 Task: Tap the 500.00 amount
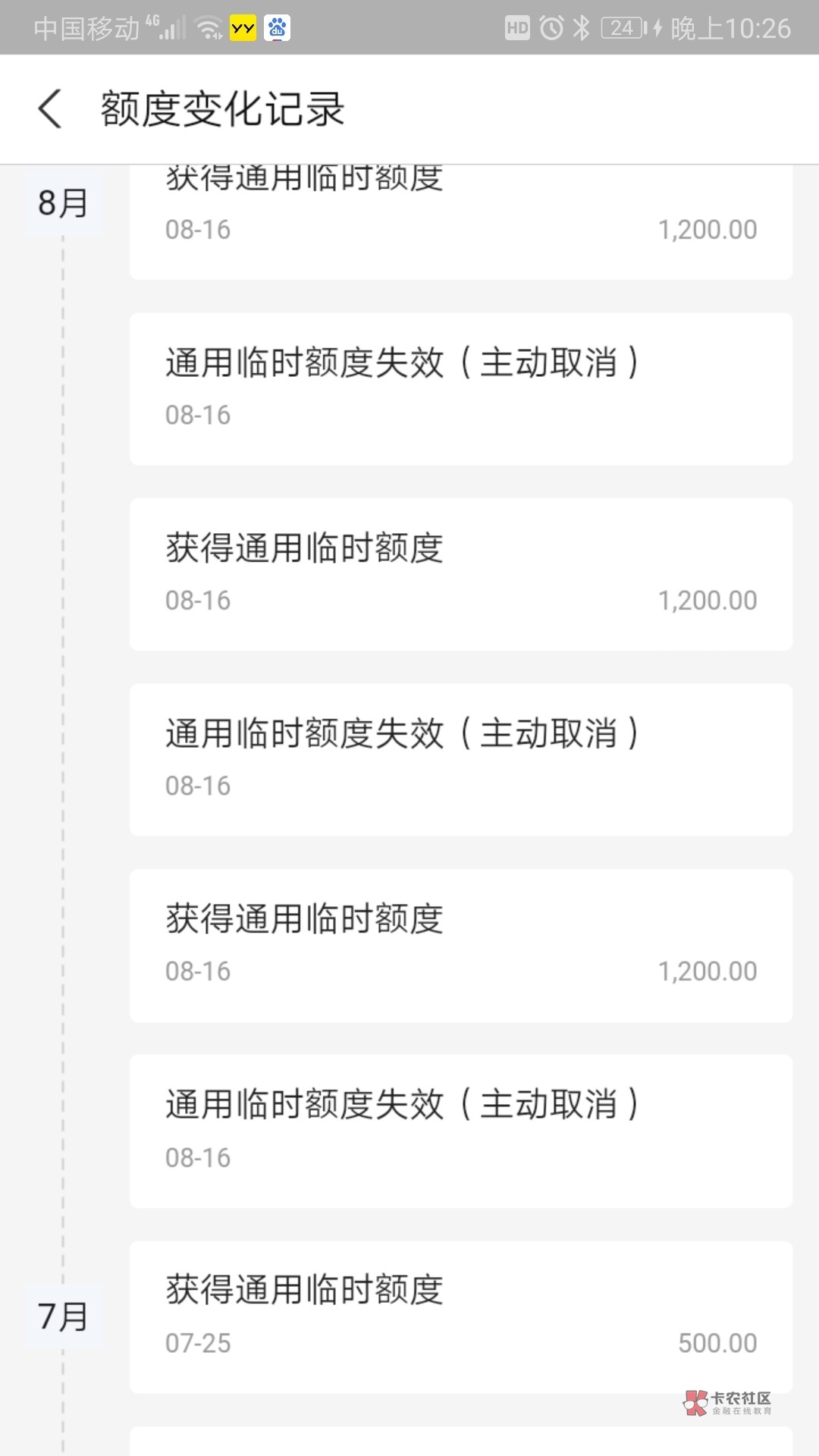(717, 1343)
